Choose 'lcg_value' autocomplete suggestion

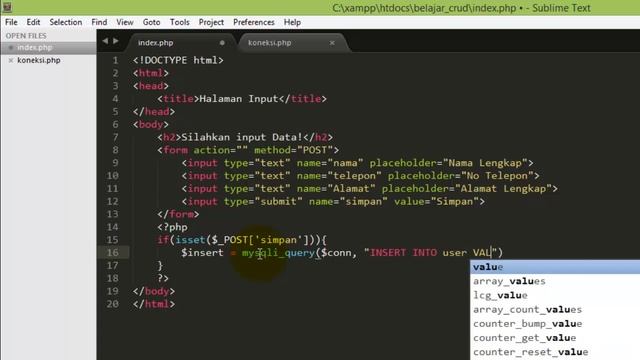pyautogui.click(x=555, y=295)
